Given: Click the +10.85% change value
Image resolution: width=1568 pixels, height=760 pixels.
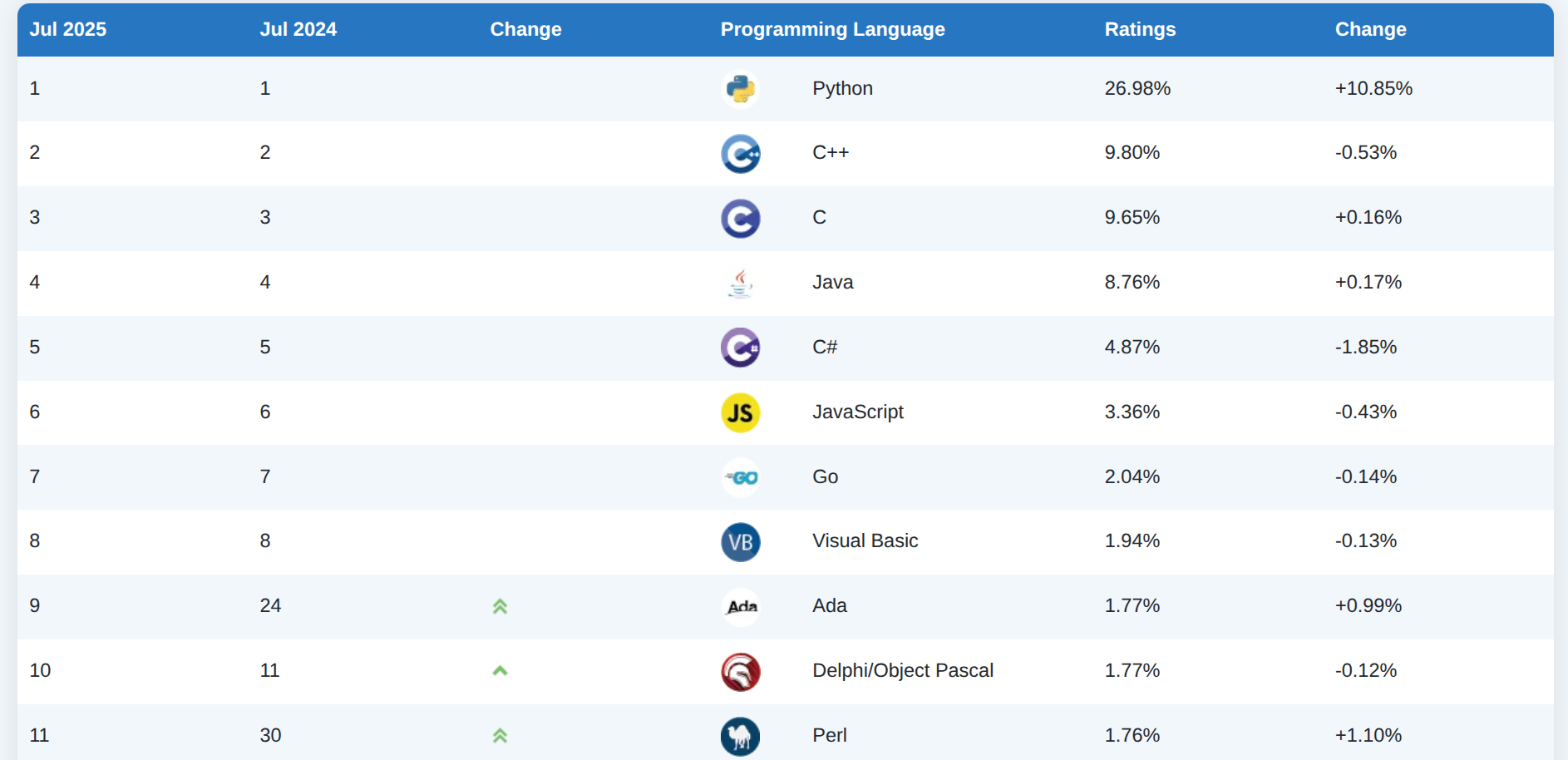Looking at the screenshot, I should 1373,88.
